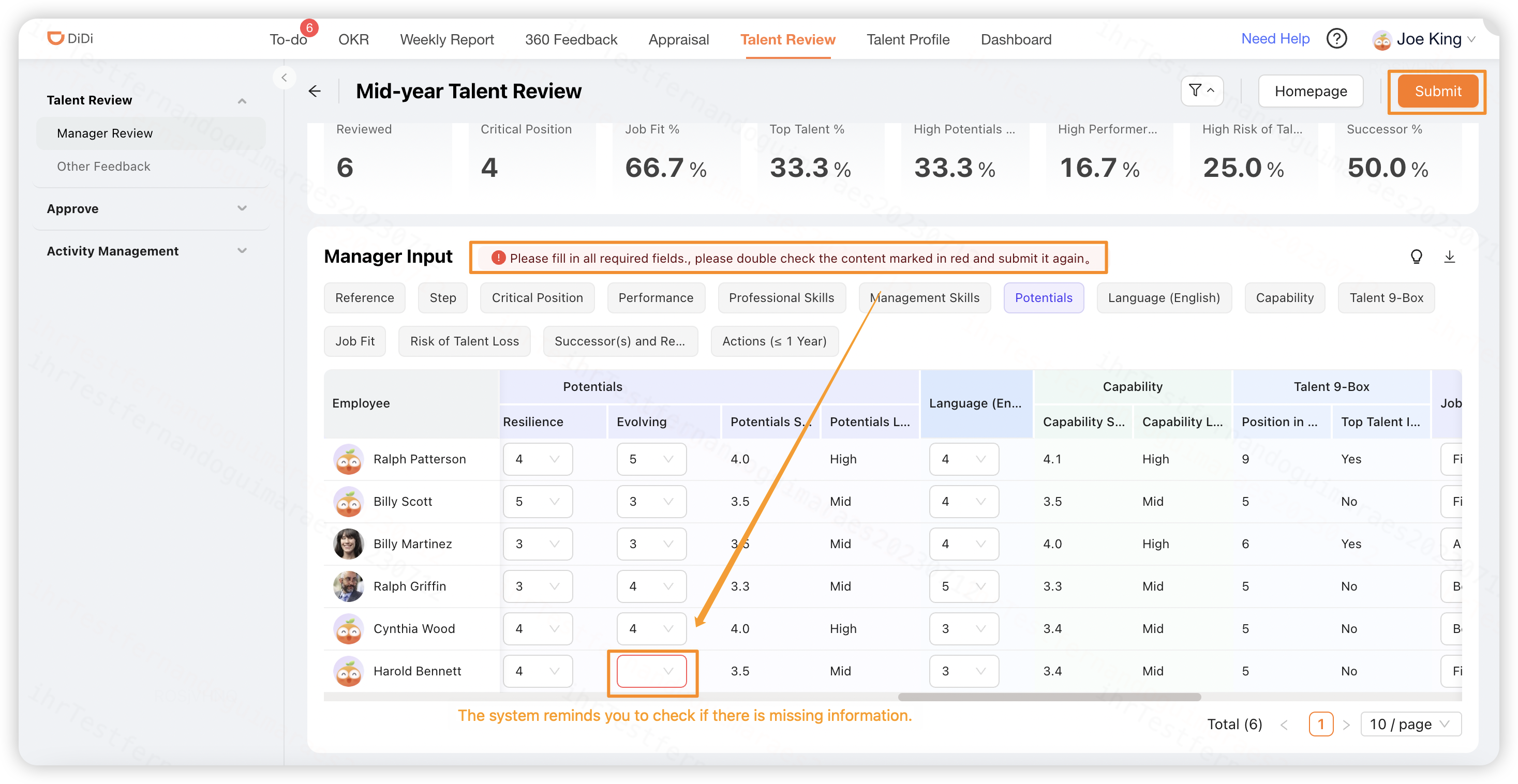
Task: Jump to the Step section tag
Action: click(x=442, y=298)
